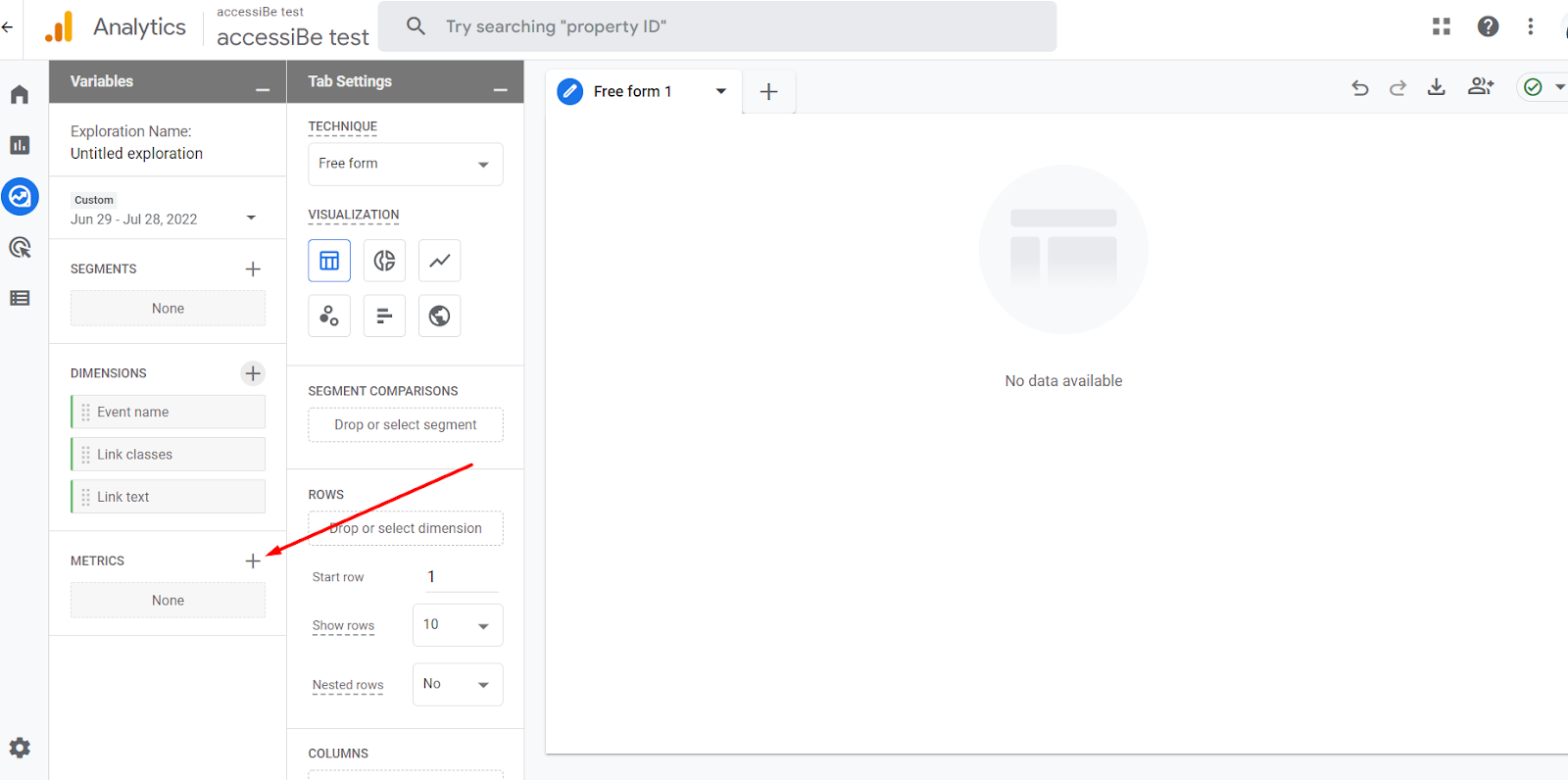Share exploration with the add-people icon

pos(1480,87)
